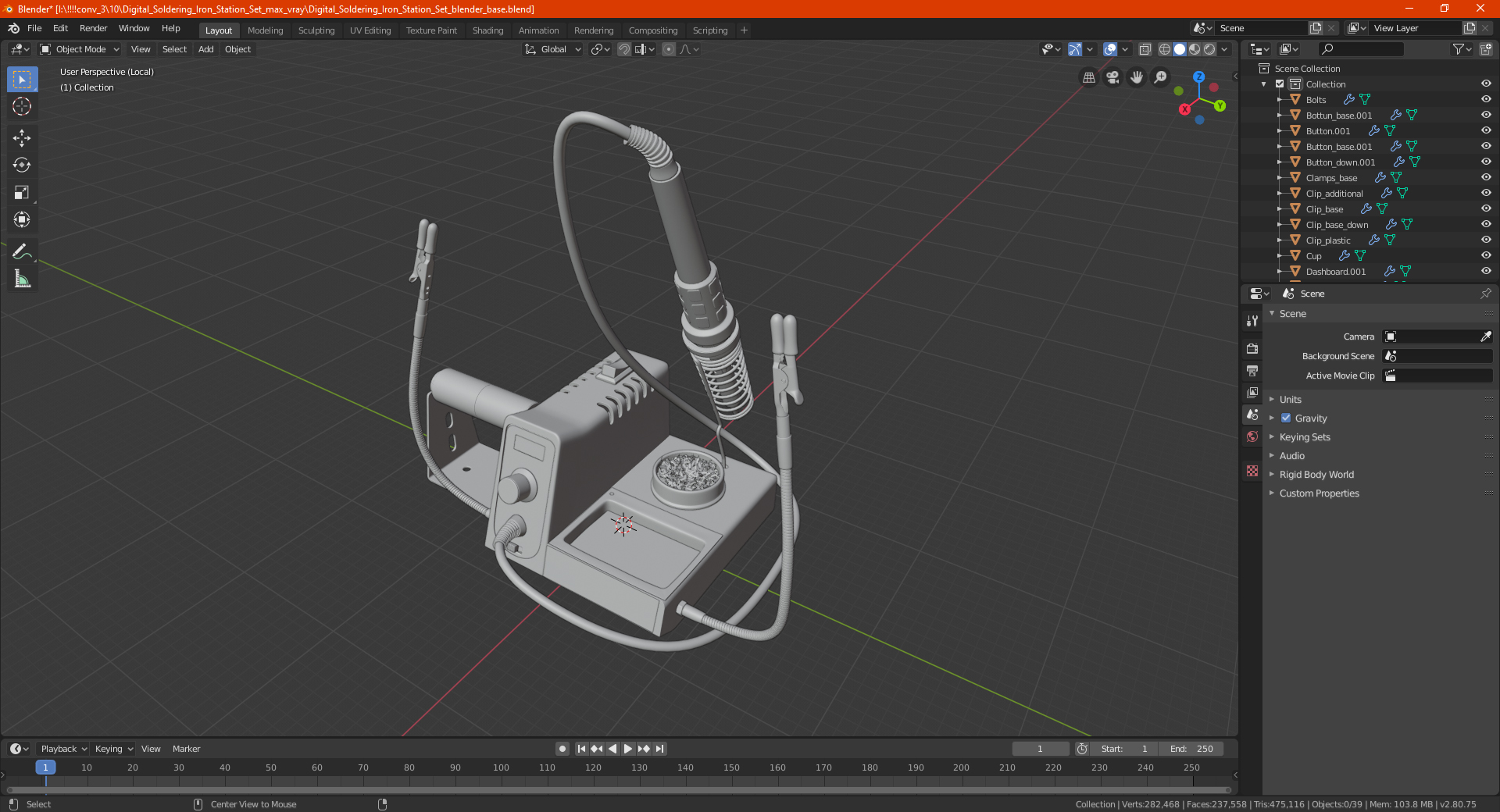Image resolution: width=1500 pixels, height=812 pixels.
Task: Choose the Rotate tool
Action: pos(22,166)
